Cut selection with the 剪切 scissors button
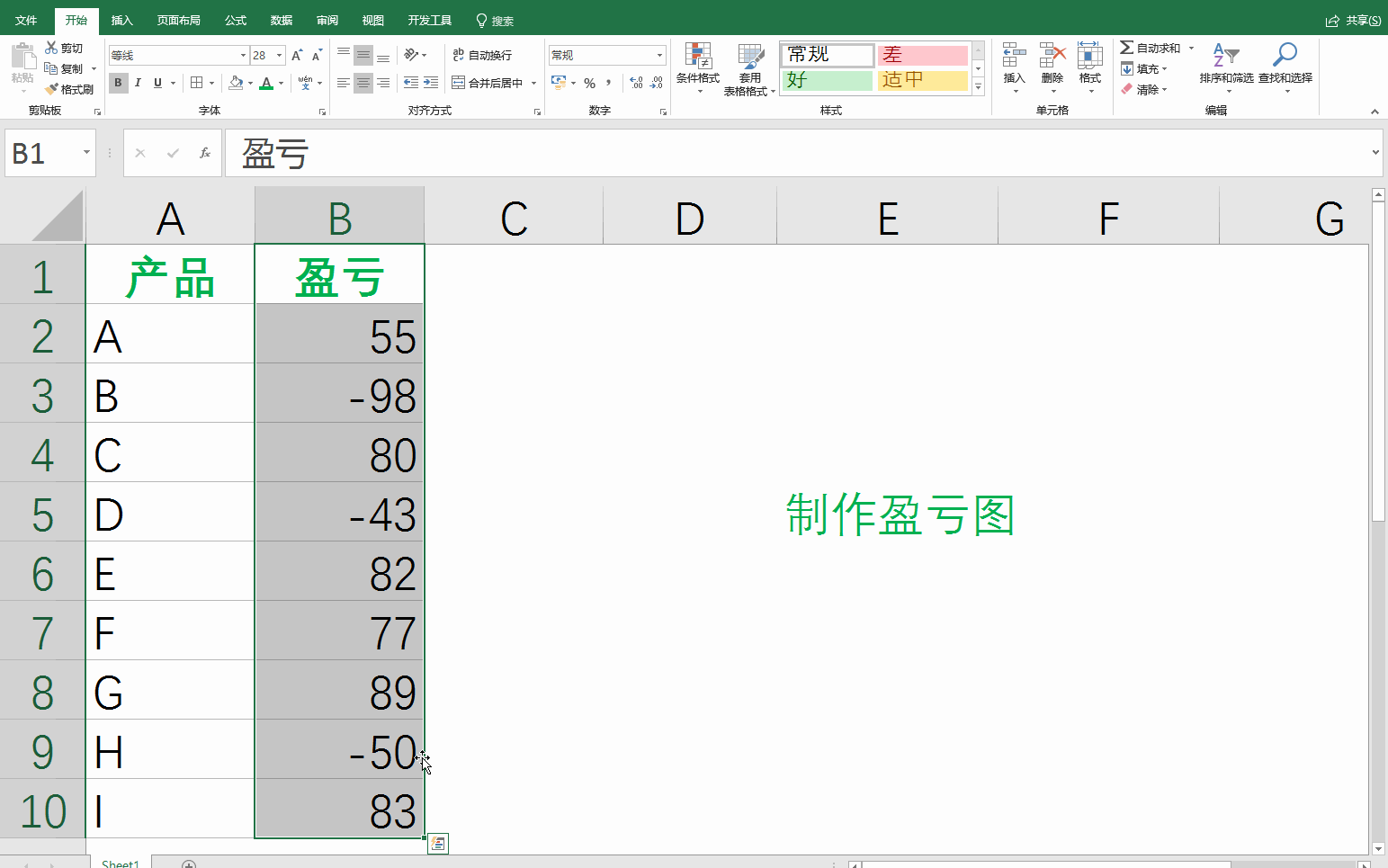 point(64,48)
